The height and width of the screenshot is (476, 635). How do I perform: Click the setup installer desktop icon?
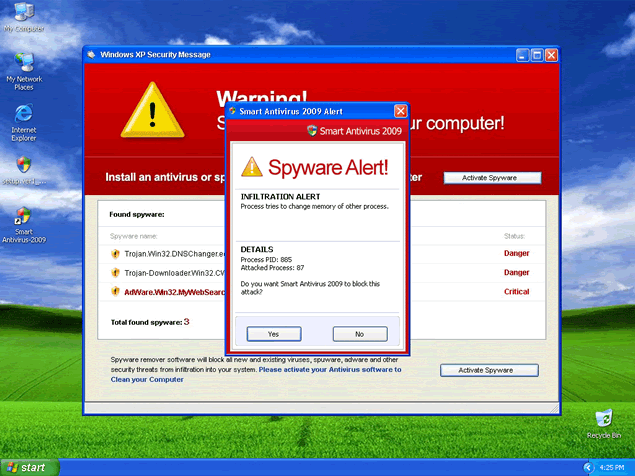(x=23, y=164)
